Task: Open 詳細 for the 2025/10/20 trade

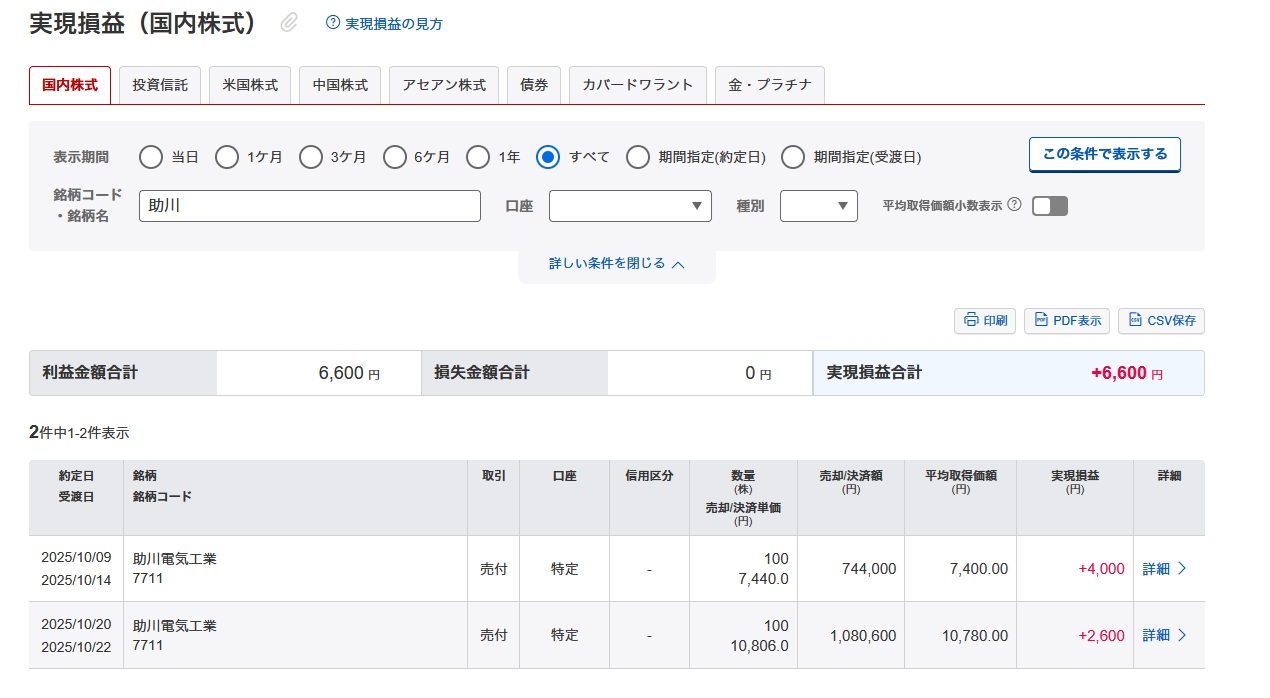Action: coord(1164,635)
